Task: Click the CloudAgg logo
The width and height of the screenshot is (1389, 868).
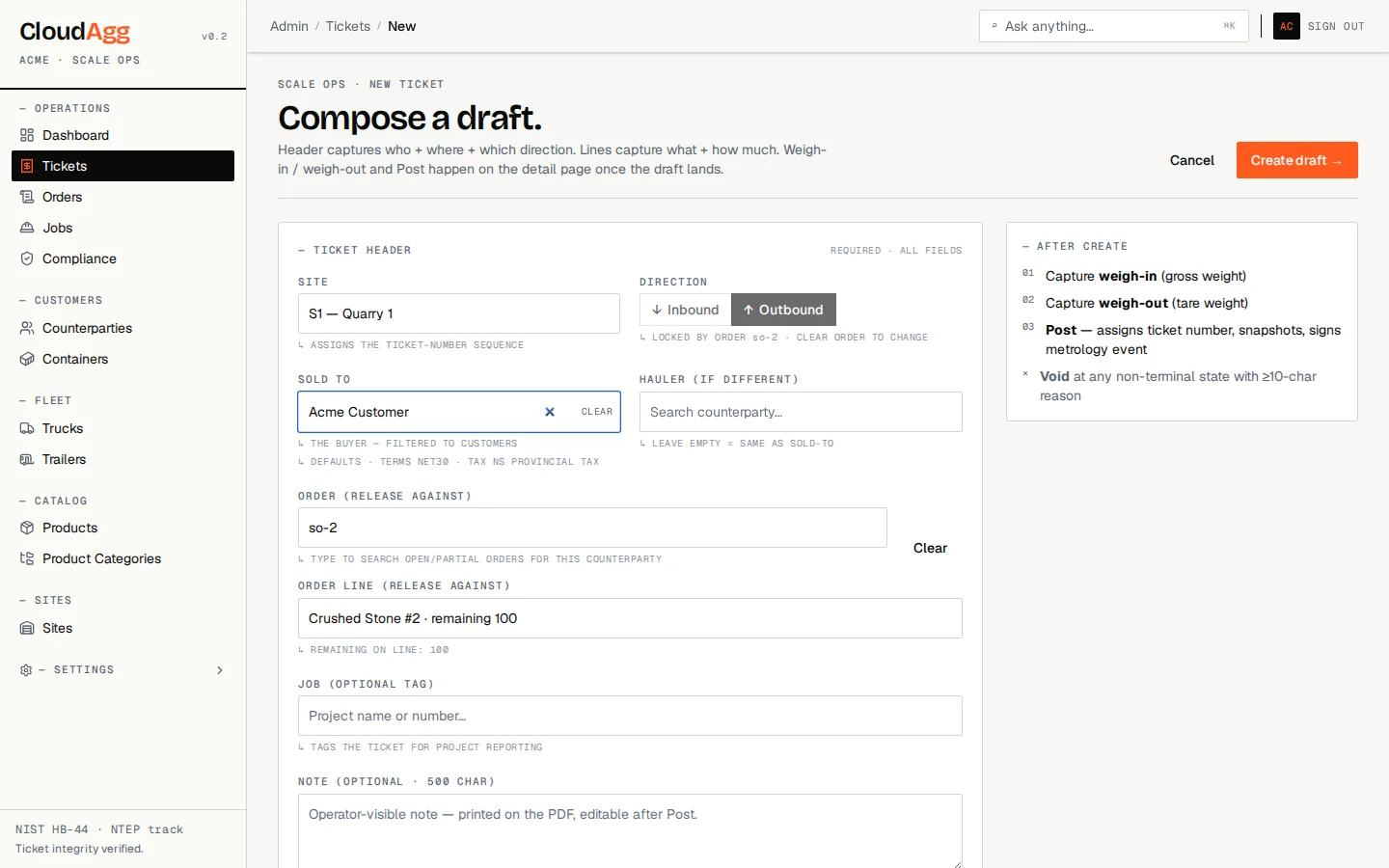Action: point(75,32)
